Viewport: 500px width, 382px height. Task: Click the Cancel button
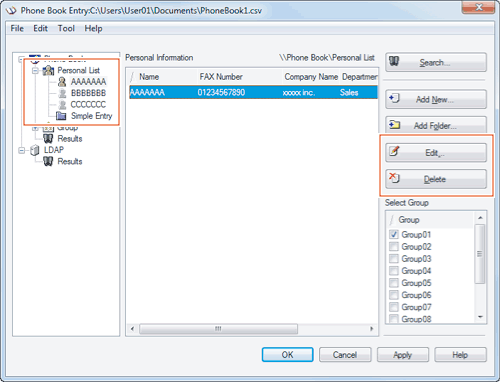click(345, 355)
